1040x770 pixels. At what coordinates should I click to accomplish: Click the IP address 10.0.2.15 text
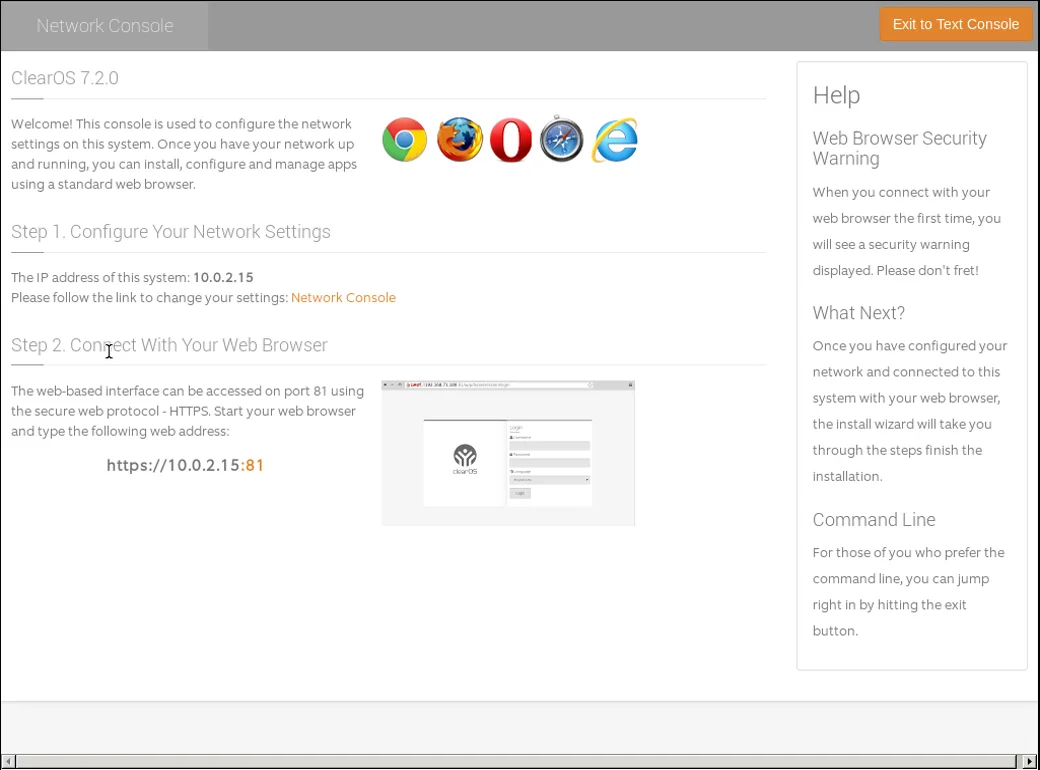click(x=223, y=277)
